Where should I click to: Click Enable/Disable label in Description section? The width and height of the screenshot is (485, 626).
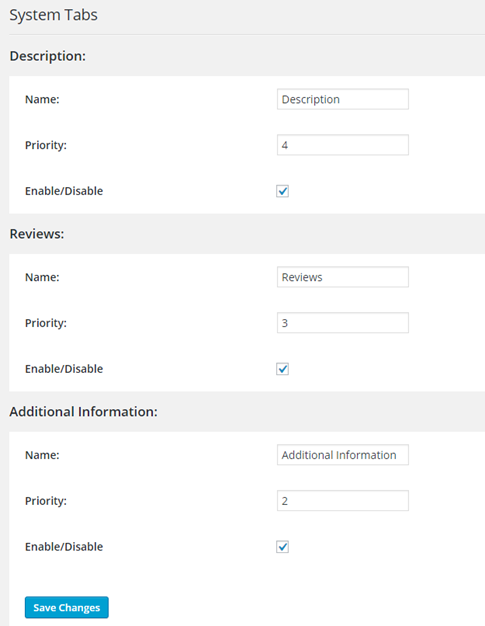[x=64, y=191]
